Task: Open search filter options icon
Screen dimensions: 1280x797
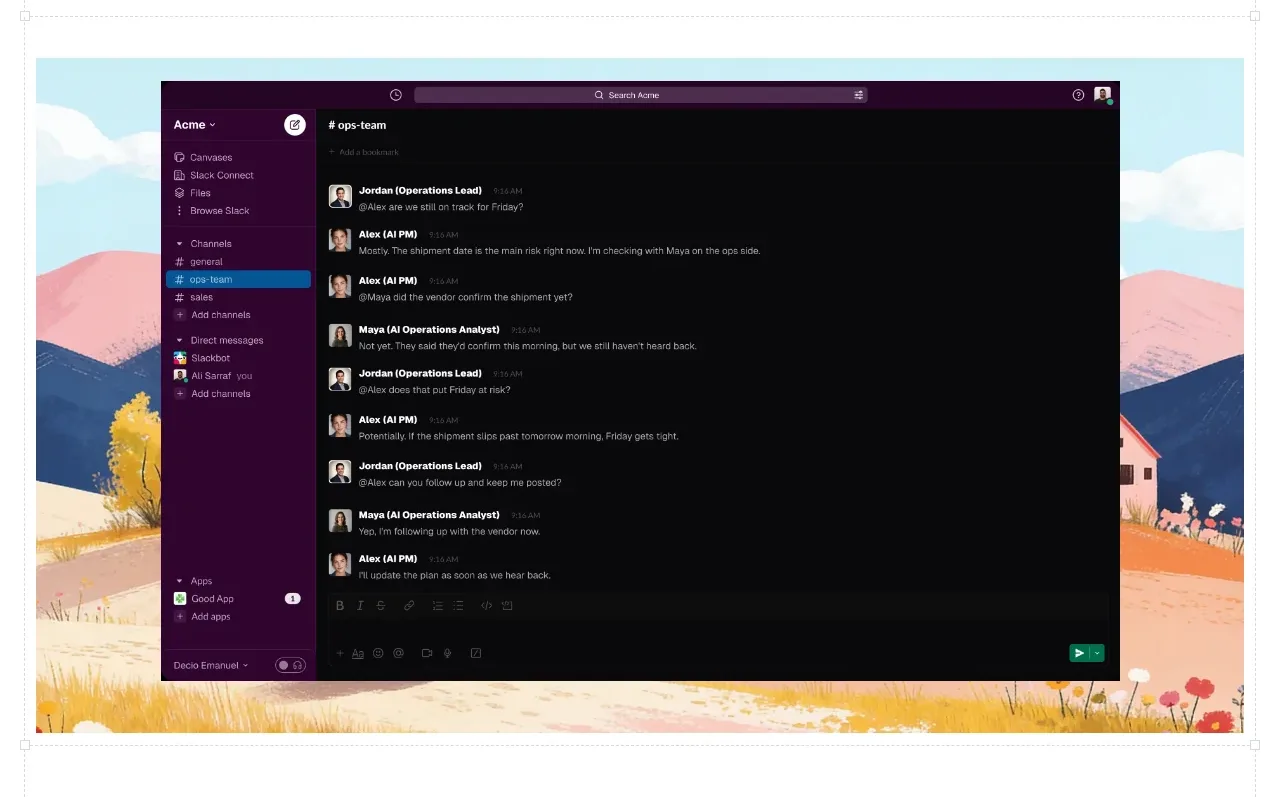Action: [858, 95]
